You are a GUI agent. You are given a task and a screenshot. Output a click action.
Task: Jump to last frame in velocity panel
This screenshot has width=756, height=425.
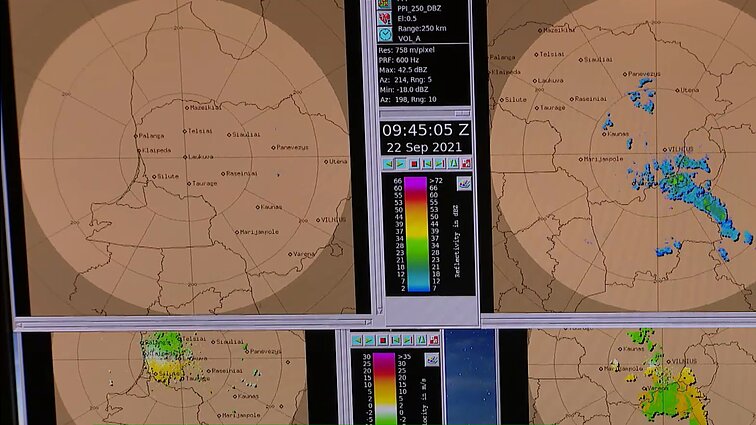(408, 341)
